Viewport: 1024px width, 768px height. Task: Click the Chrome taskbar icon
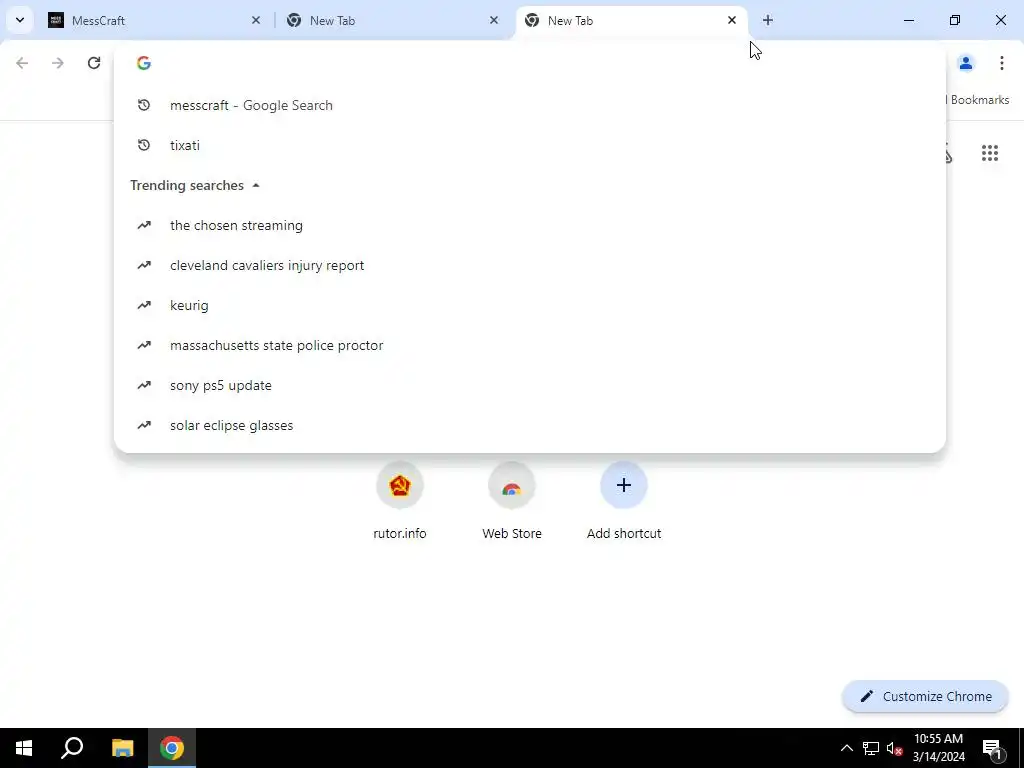pos(172,748)
